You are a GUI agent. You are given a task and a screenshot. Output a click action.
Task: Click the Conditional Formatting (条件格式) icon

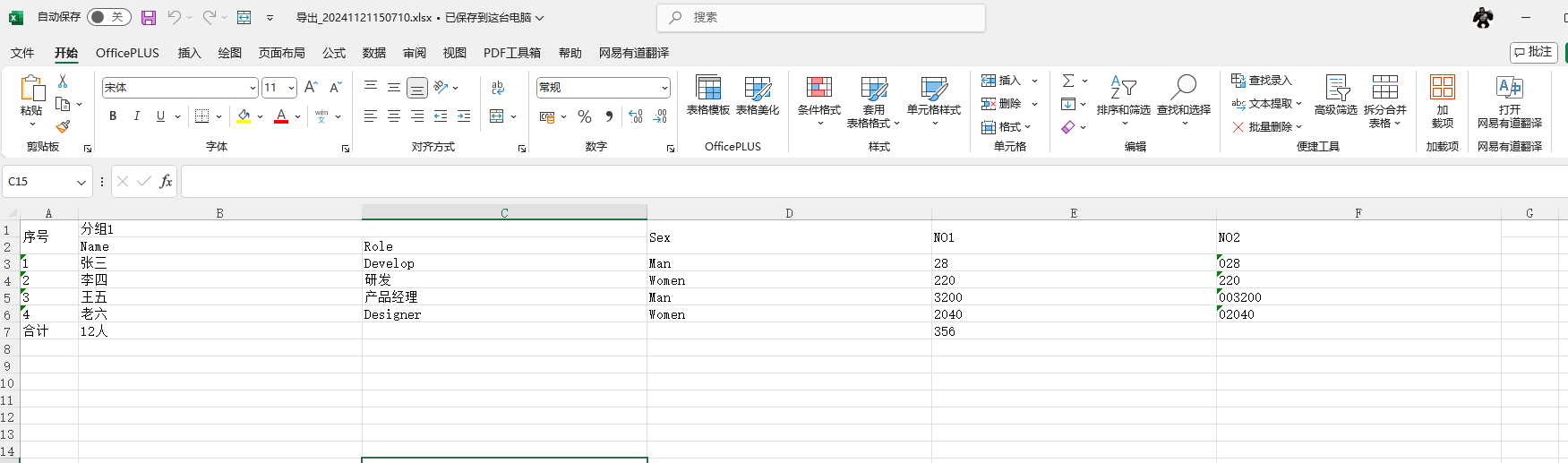pos(818,89)
